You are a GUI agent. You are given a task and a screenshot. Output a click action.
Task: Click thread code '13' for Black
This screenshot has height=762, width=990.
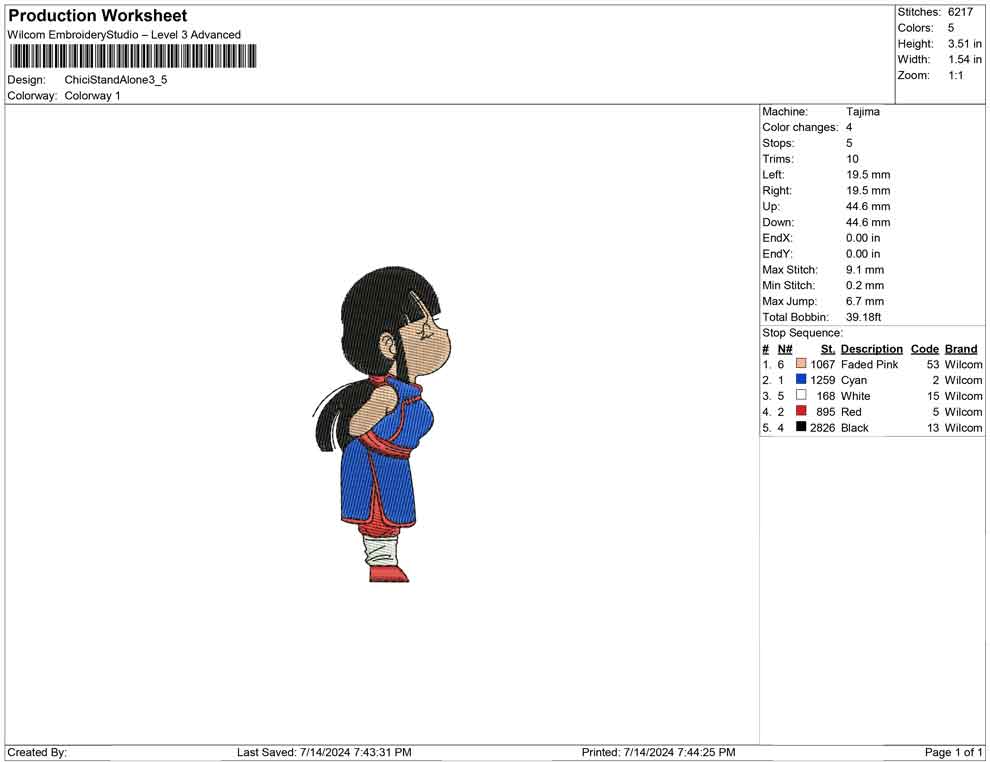[x=933, y=427]
